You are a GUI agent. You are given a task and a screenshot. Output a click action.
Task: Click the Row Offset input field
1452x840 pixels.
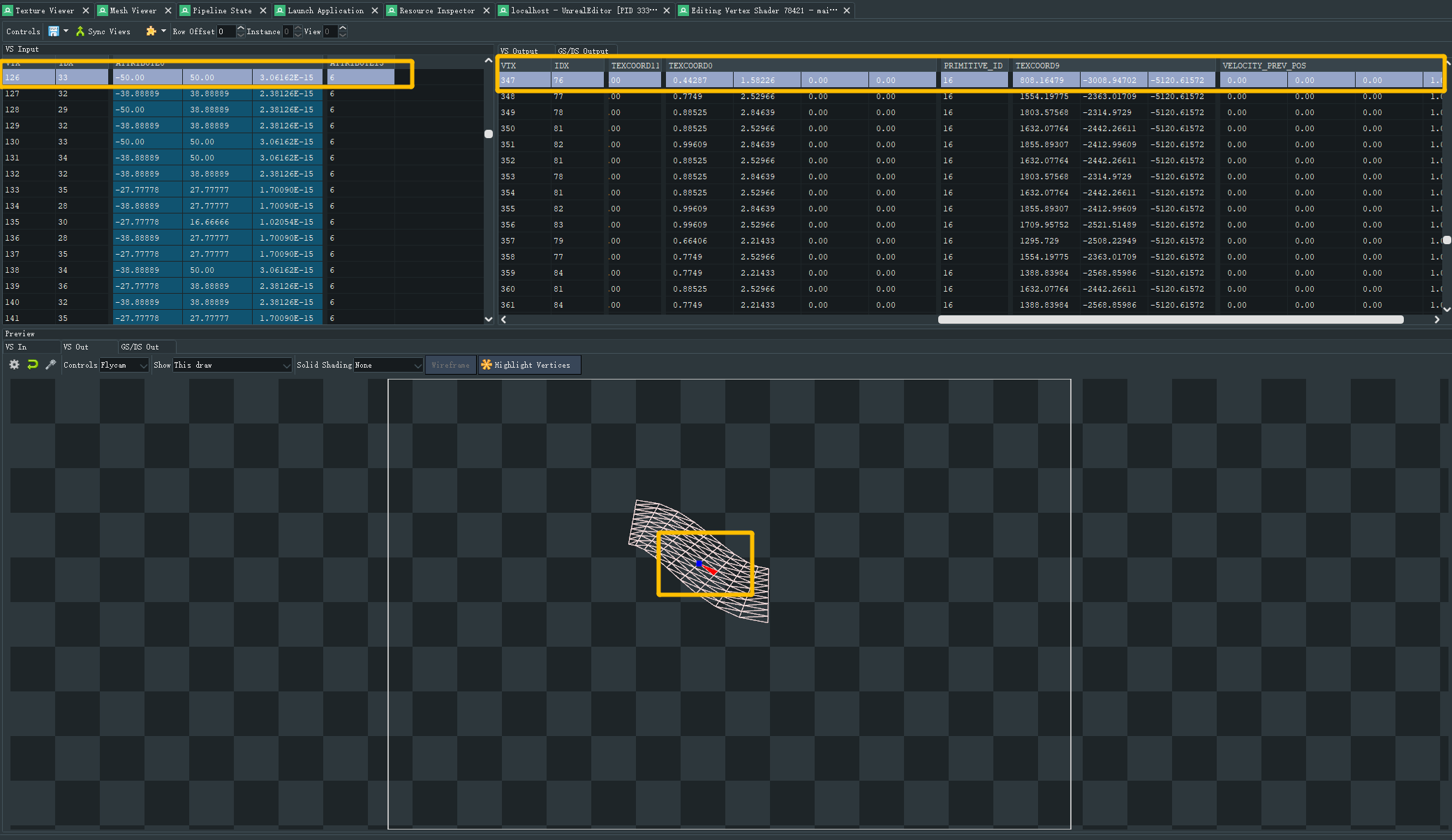pos(226,31)
